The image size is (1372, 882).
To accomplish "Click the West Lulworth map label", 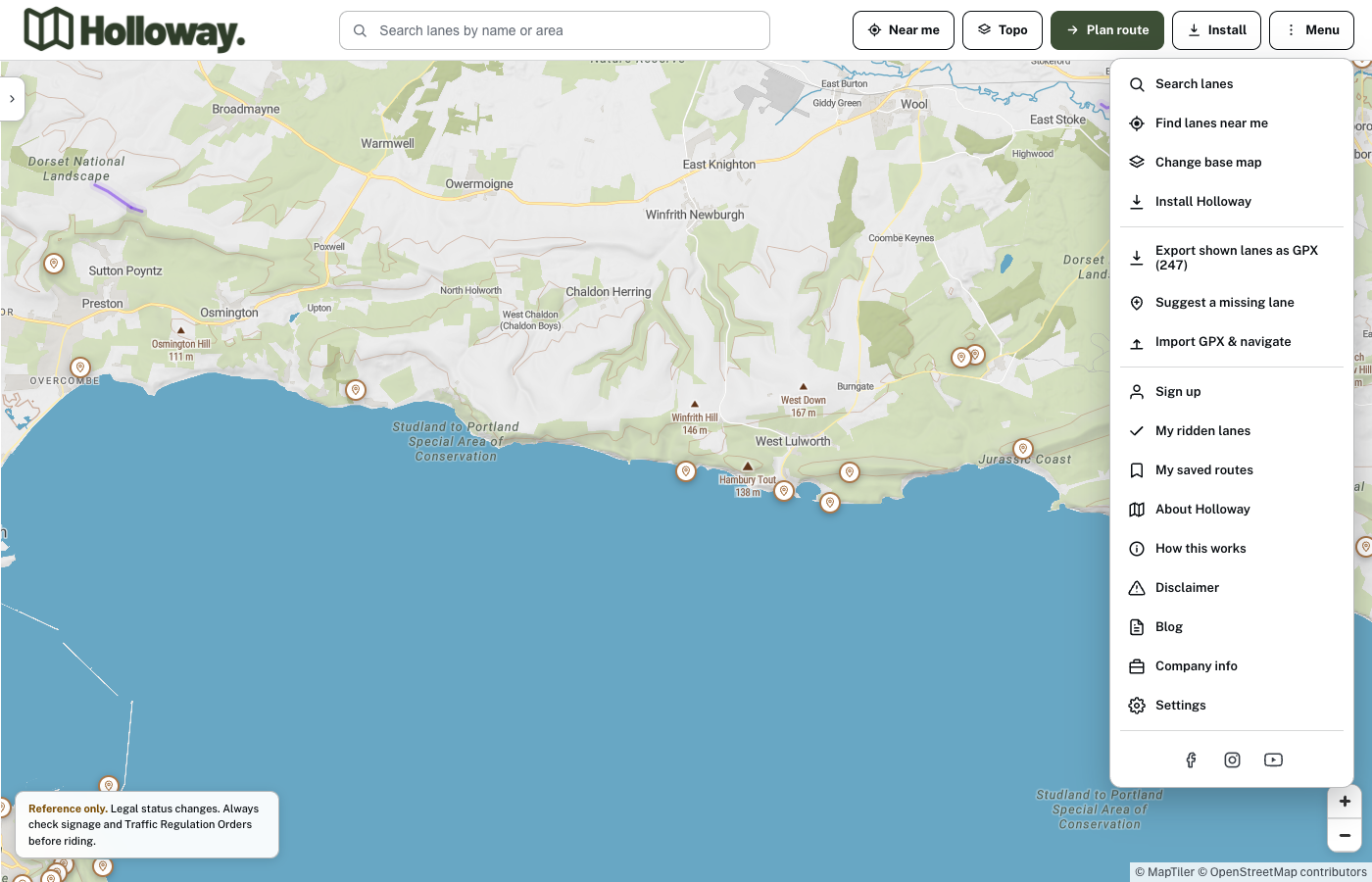I will pos(792,441).
